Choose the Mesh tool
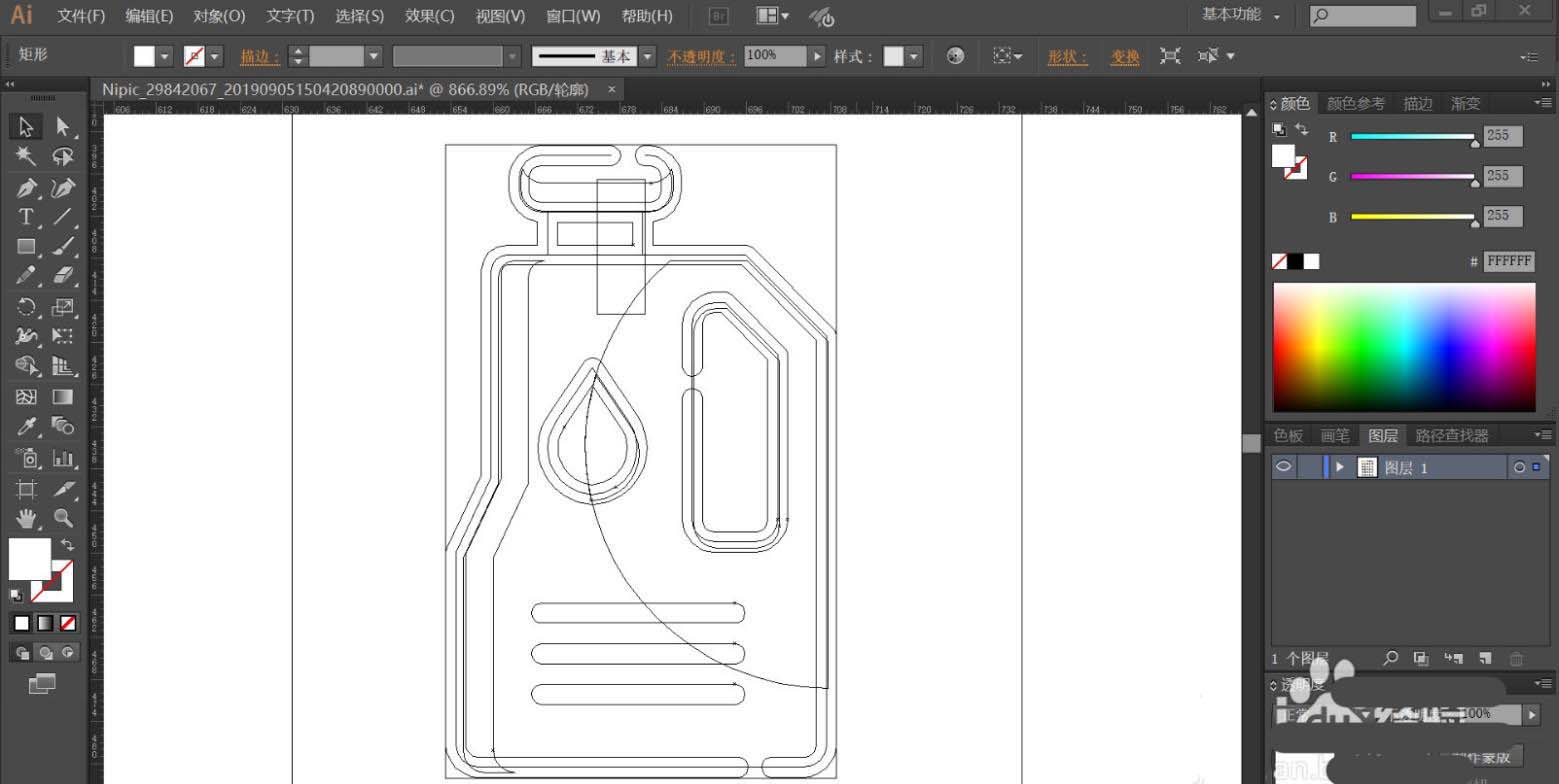 pyautogui.click(x=26, y=397)
